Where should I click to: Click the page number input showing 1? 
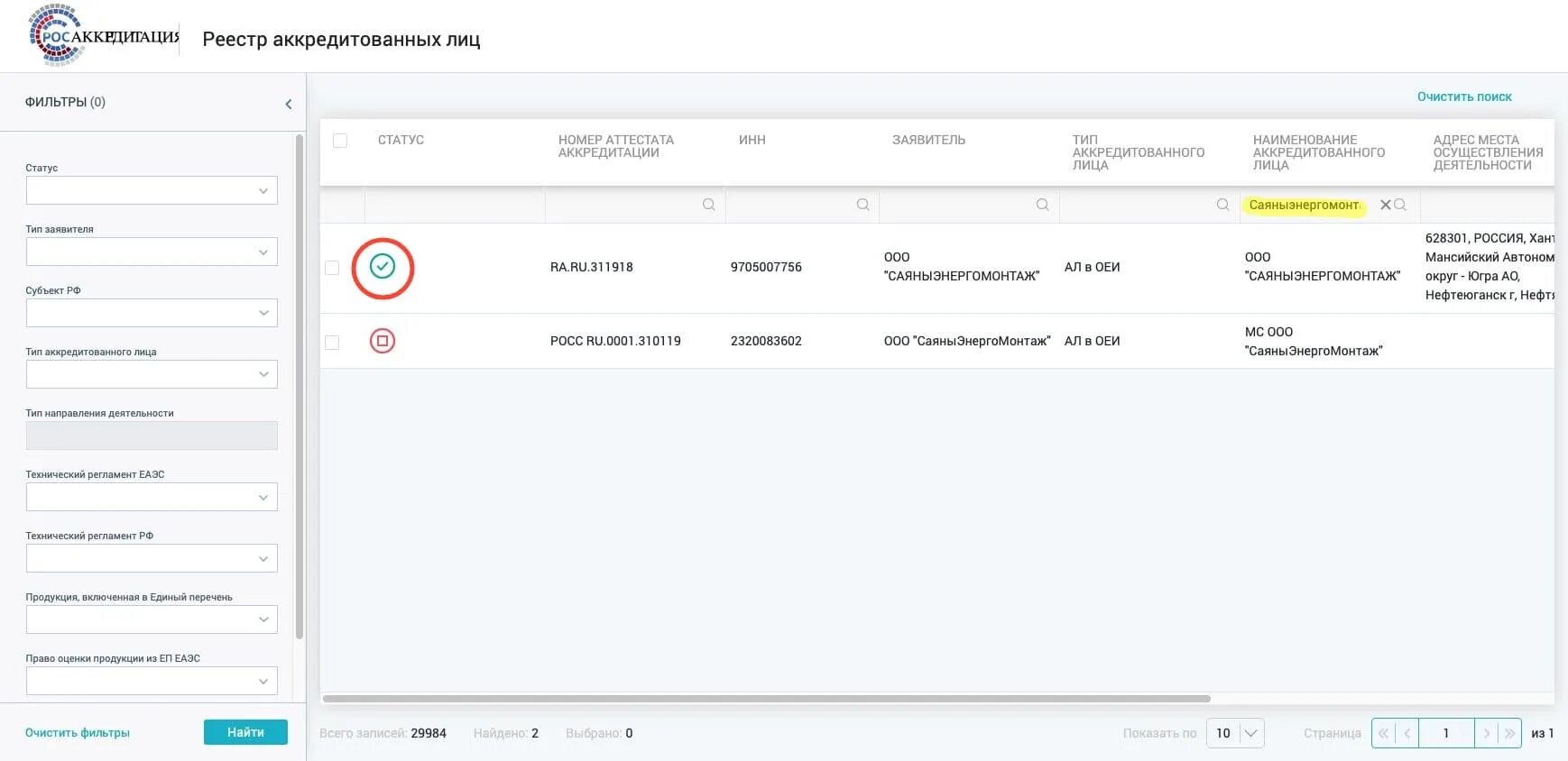pyautogui.click(x=1446, y=733)
